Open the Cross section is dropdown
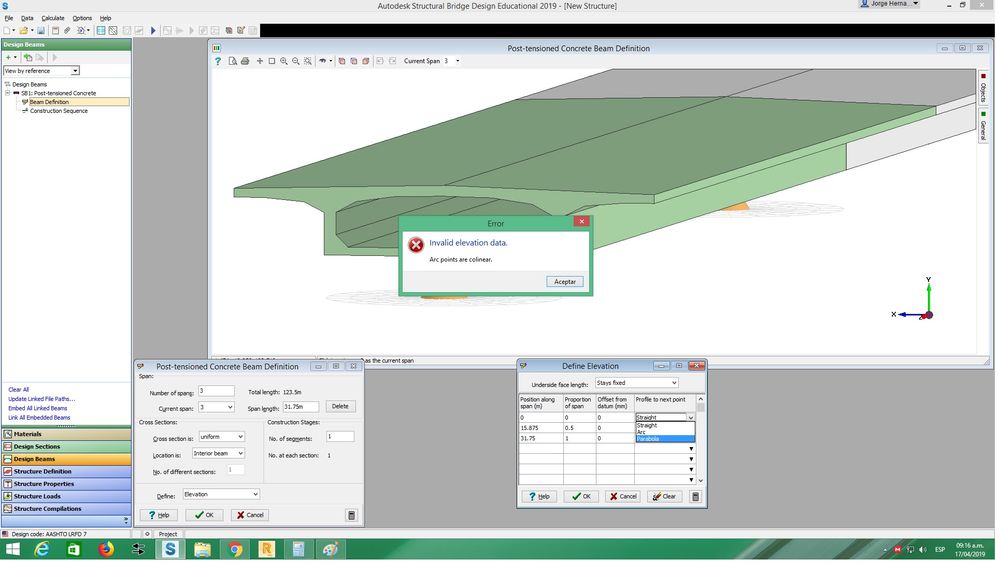 [x=222, y=438]
